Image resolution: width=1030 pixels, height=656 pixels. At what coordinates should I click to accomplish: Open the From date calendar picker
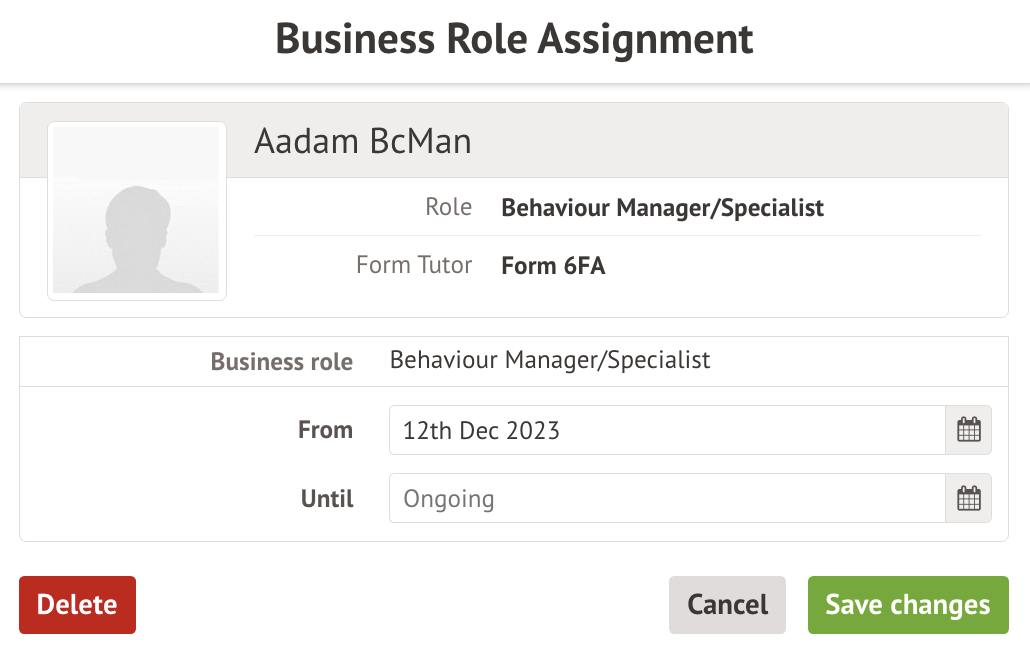point(968,430)
